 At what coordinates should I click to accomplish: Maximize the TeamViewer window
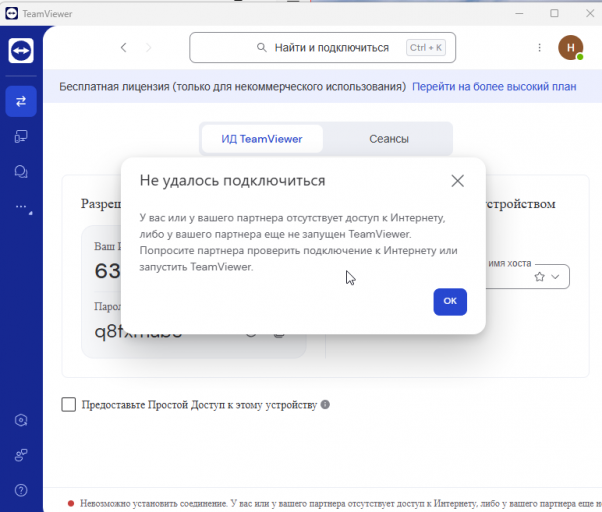(x=554, y=13)
